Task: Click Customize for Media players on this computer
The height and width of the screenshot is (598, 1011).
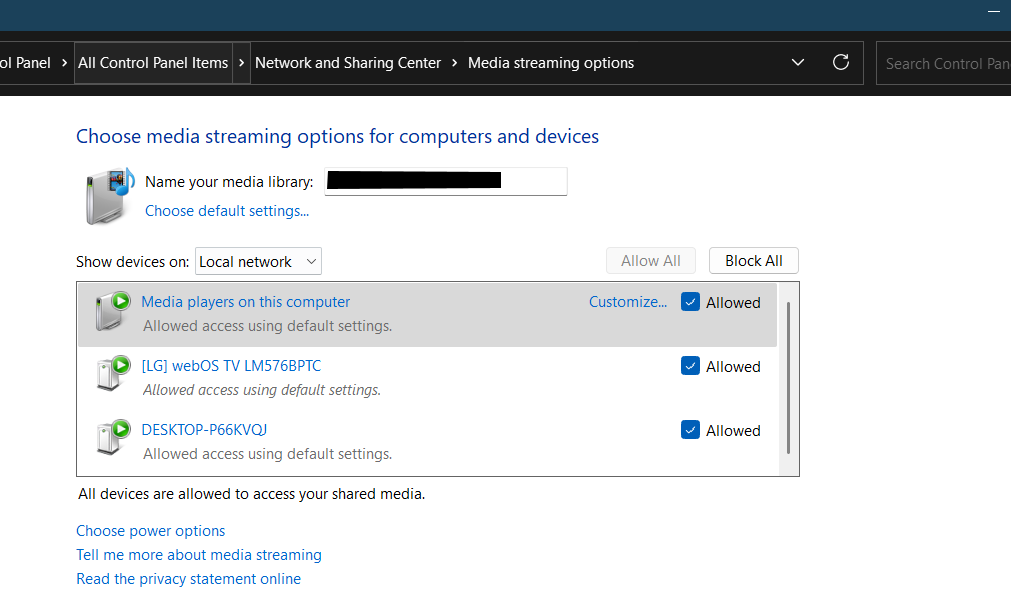Action: pyautogui.click(x=628, y=302)
